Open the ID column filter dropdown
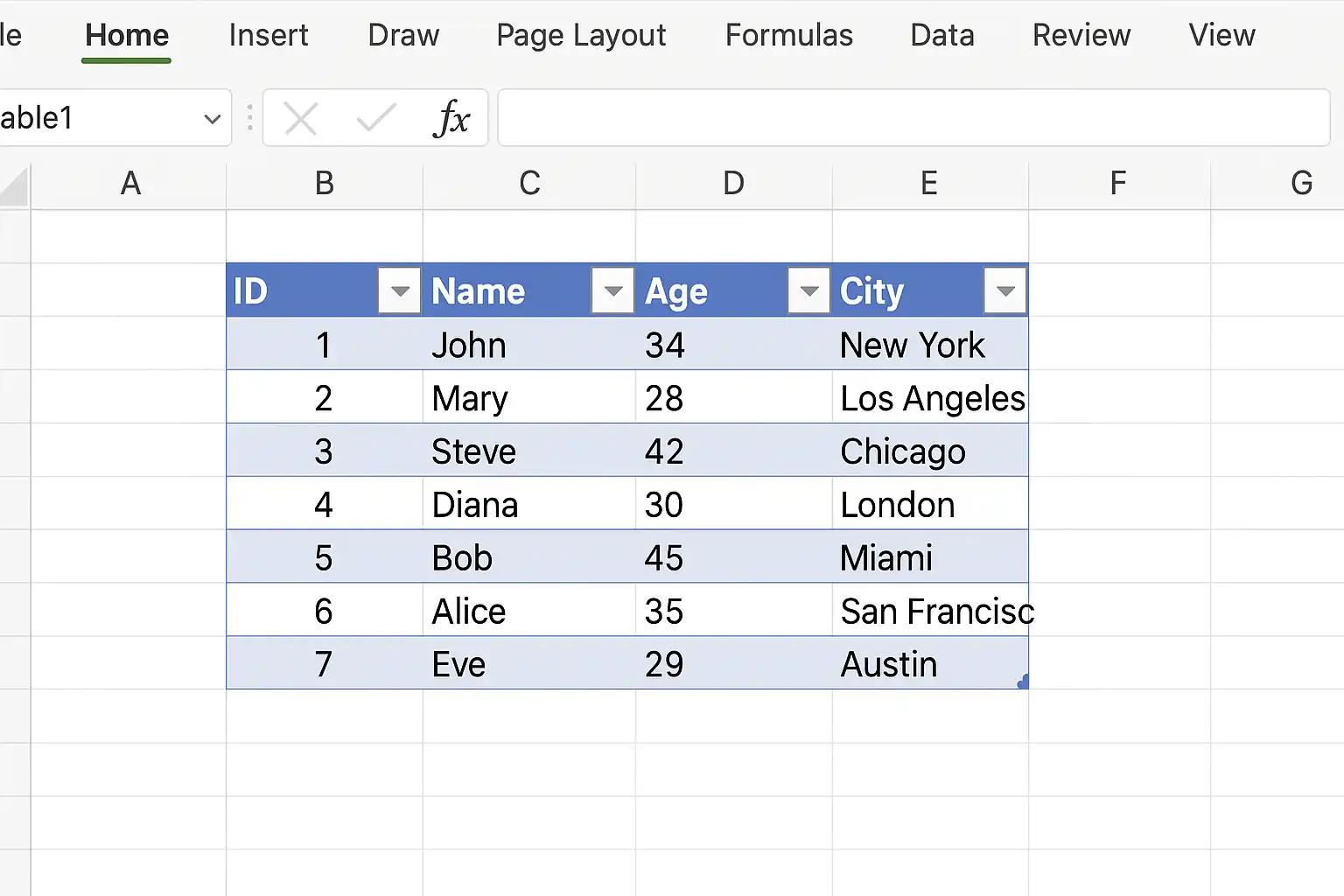The image size is (1344, 896). (400, 290)
